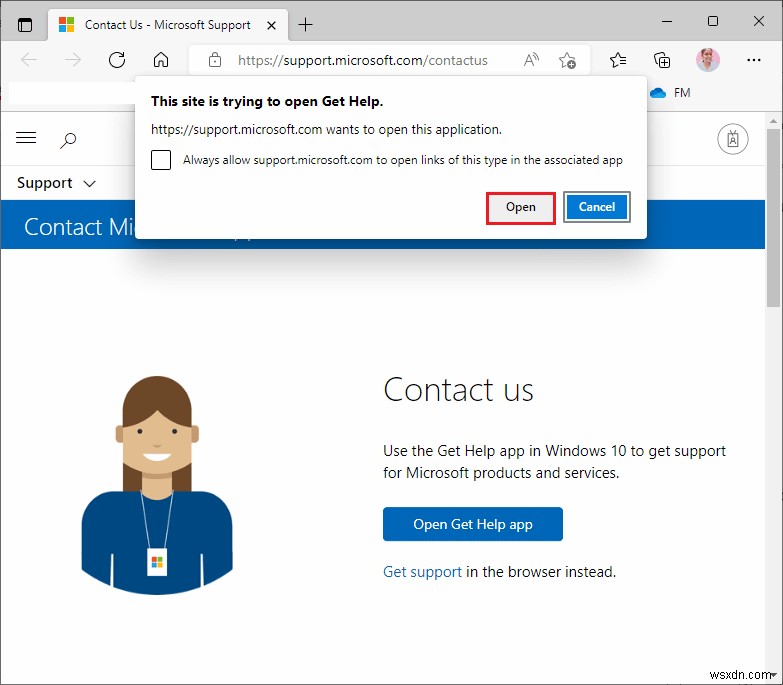Check Always allow support.microsoft.com checkbox
The height and width of the screenshot is (685, 783).
(x=161, y=160)
